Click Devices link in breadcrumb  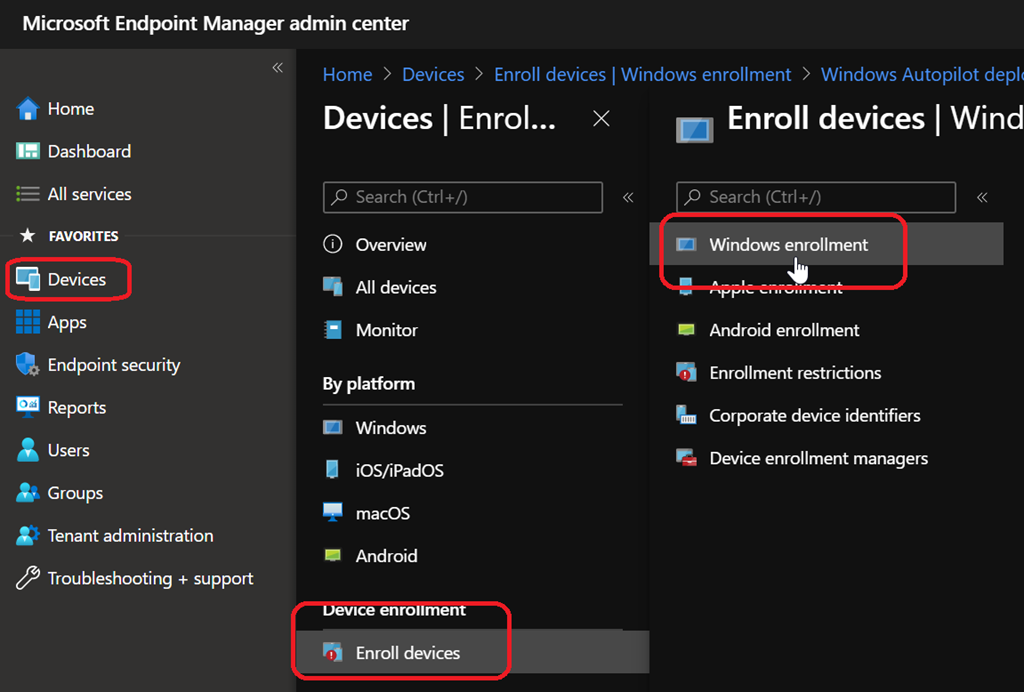pyautogui.click(x=433, y=75)
